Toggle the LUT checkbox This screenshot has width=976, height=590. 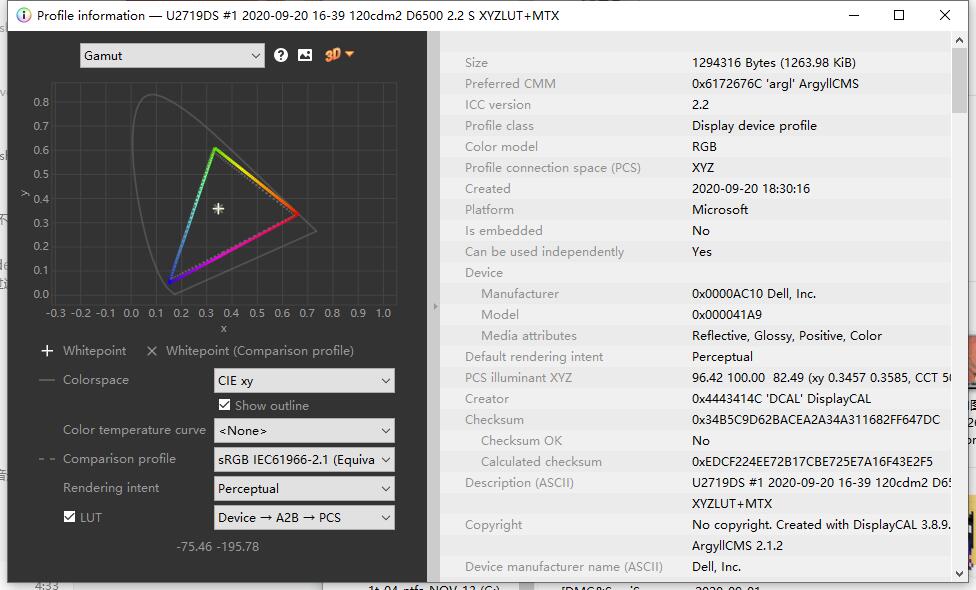click(70, 517)
